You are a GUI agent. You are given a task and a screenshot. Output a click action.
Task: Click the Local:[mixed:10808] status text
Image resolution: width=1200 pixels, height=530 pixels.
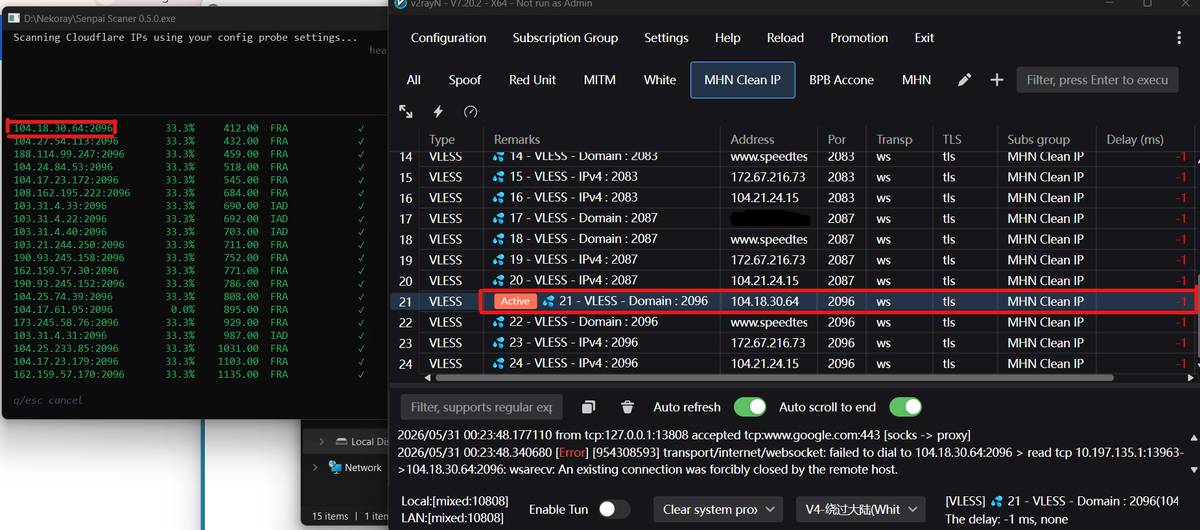coord(454,500)
